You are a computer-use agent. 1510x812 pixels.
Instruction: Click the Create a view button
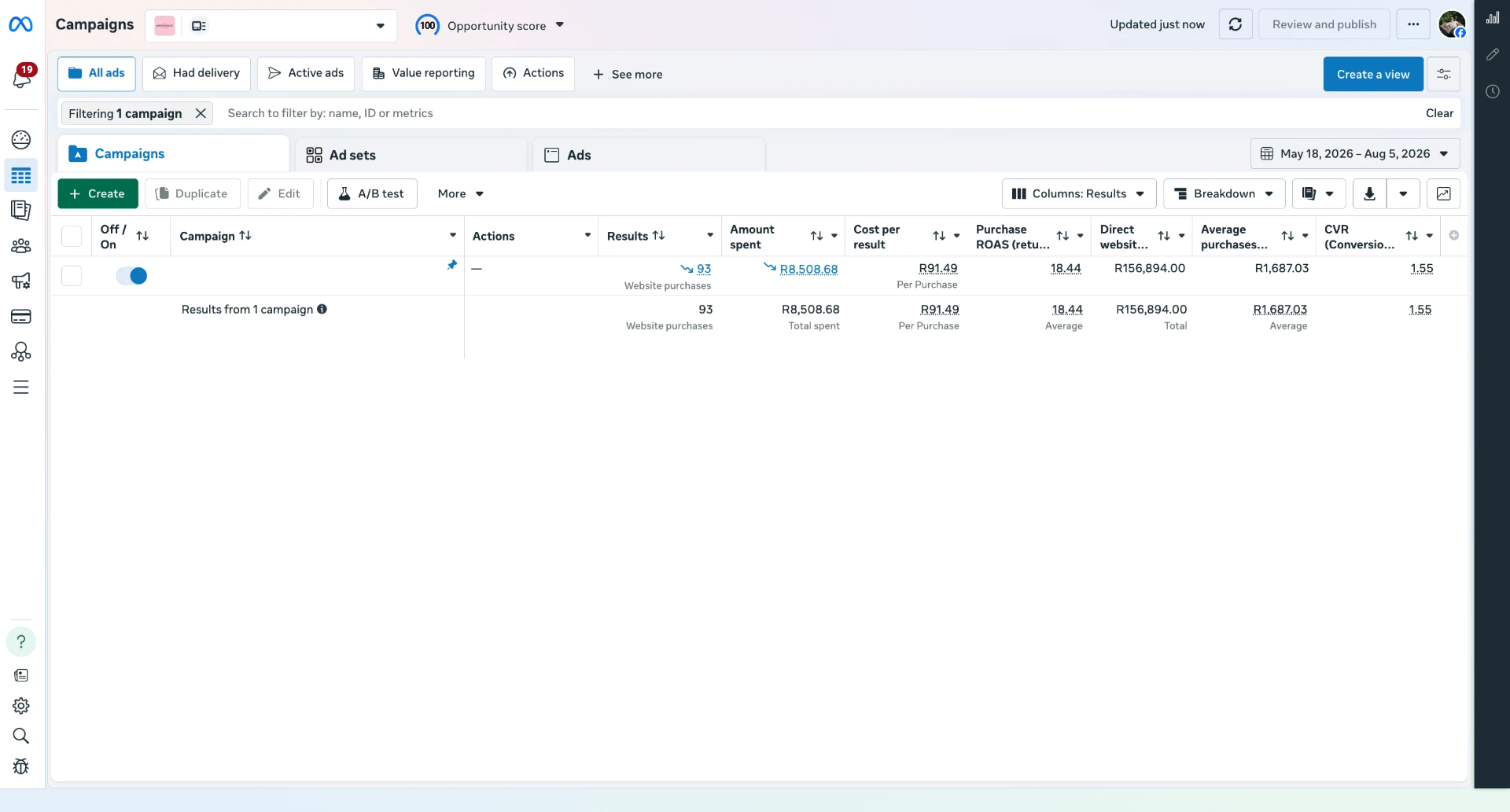1373,74
